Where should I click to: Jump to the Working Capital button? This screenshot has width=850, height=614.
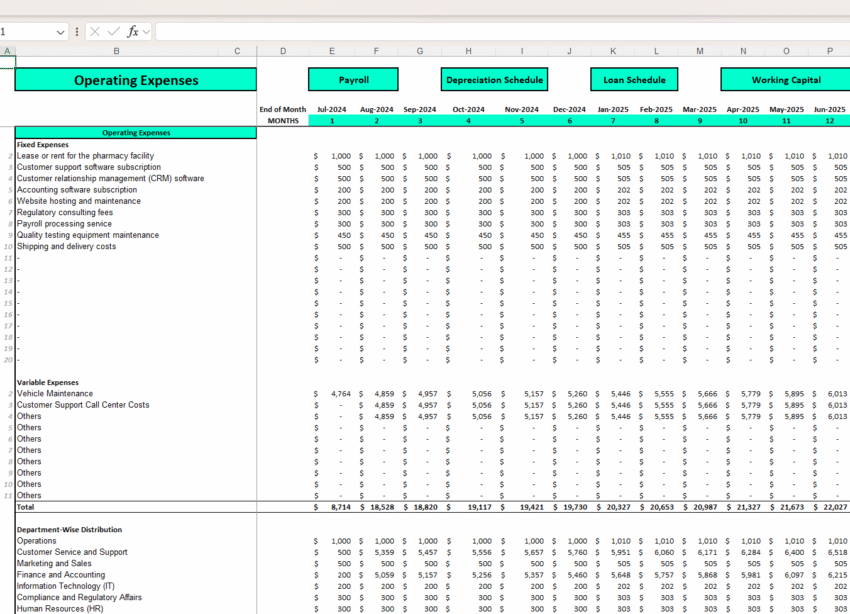785,80
